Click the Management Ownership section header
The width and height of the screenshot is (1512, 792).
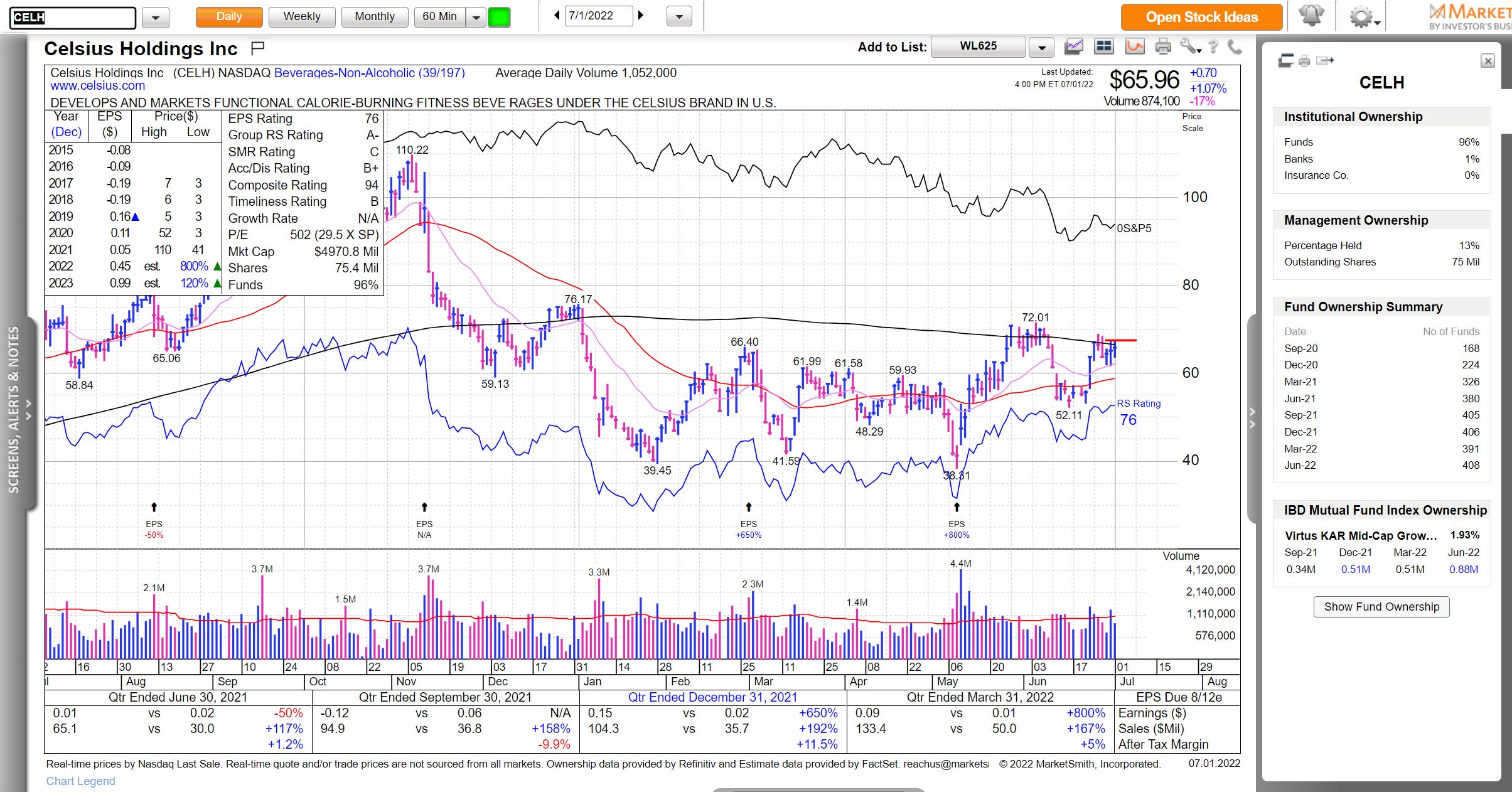coord(1381,220)
